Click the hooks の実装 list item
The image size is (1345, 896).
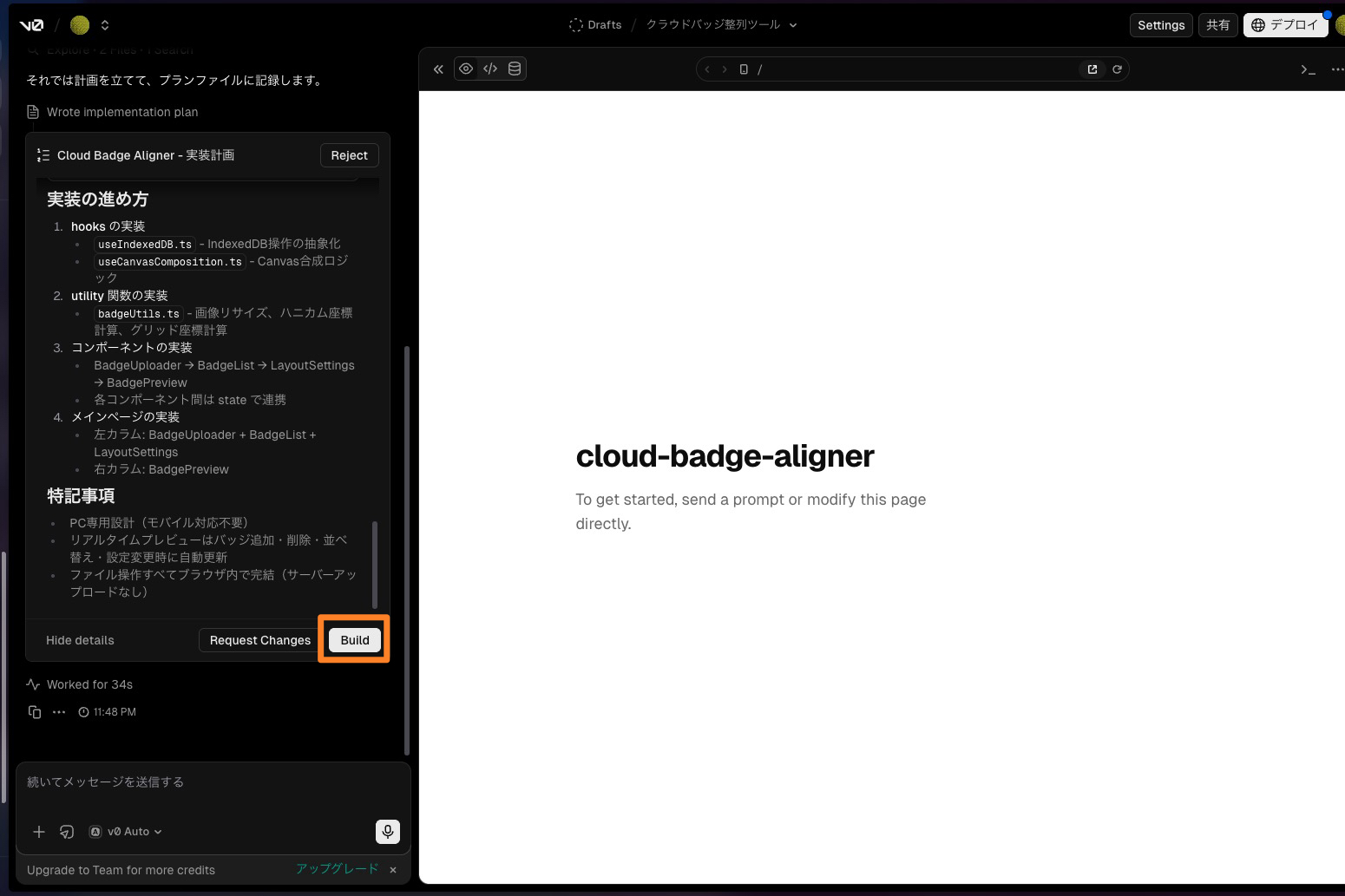[108, 226]
